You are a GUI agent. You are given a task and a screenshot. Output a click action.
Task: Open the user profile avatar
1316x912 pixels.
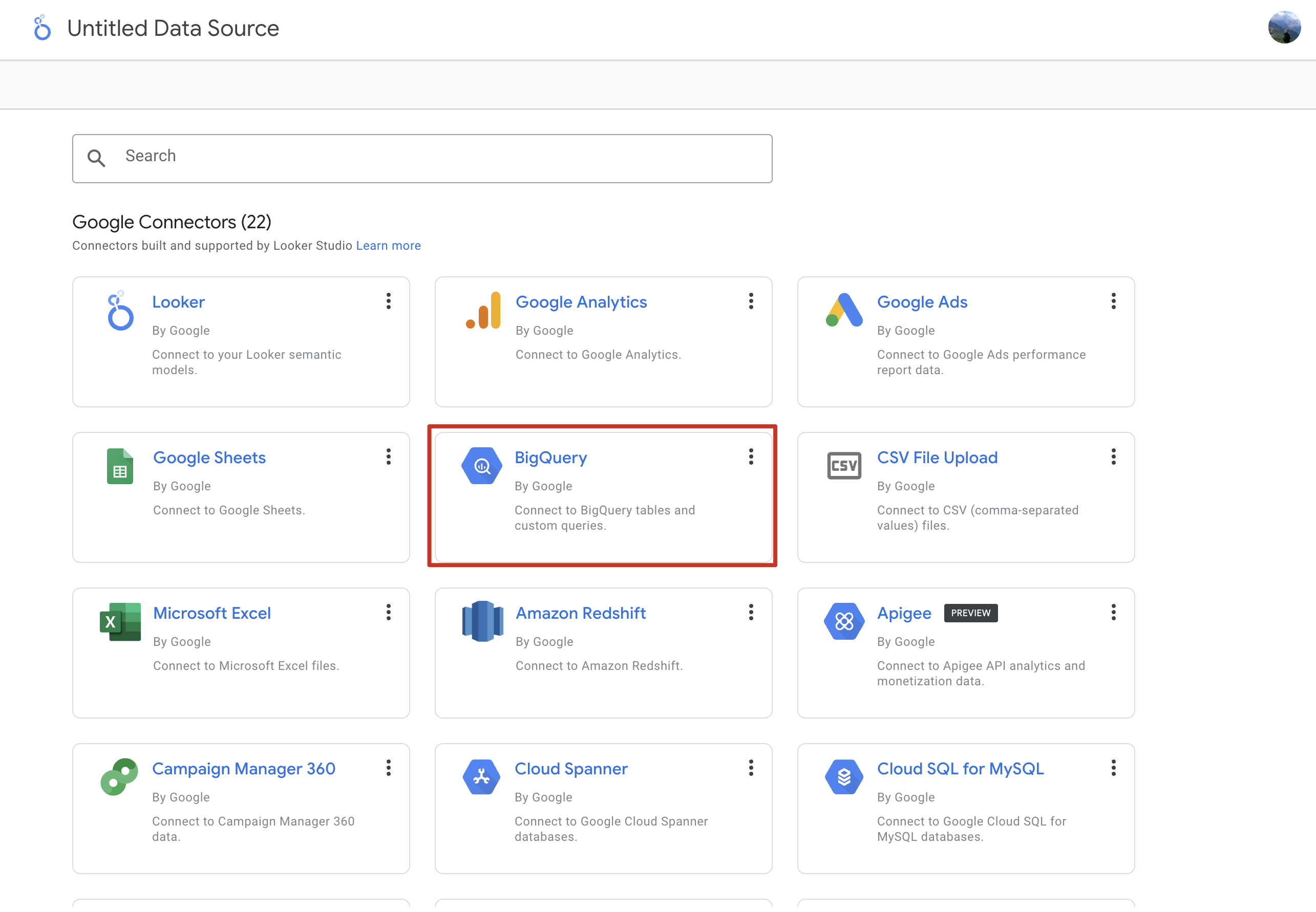[x=1284, y=28]
